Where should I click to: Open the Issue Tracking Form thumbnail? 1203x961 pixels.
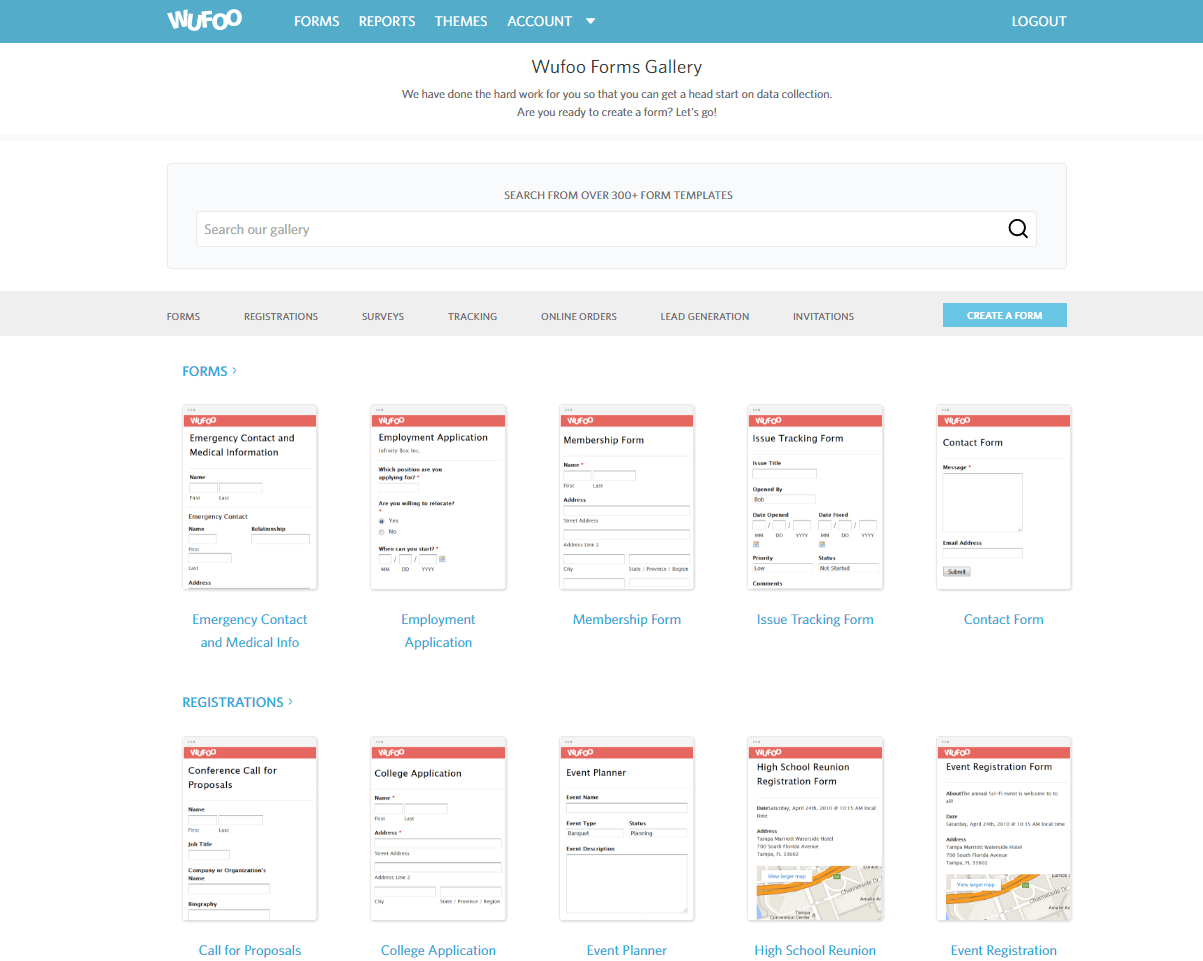[x=815, y=497]
